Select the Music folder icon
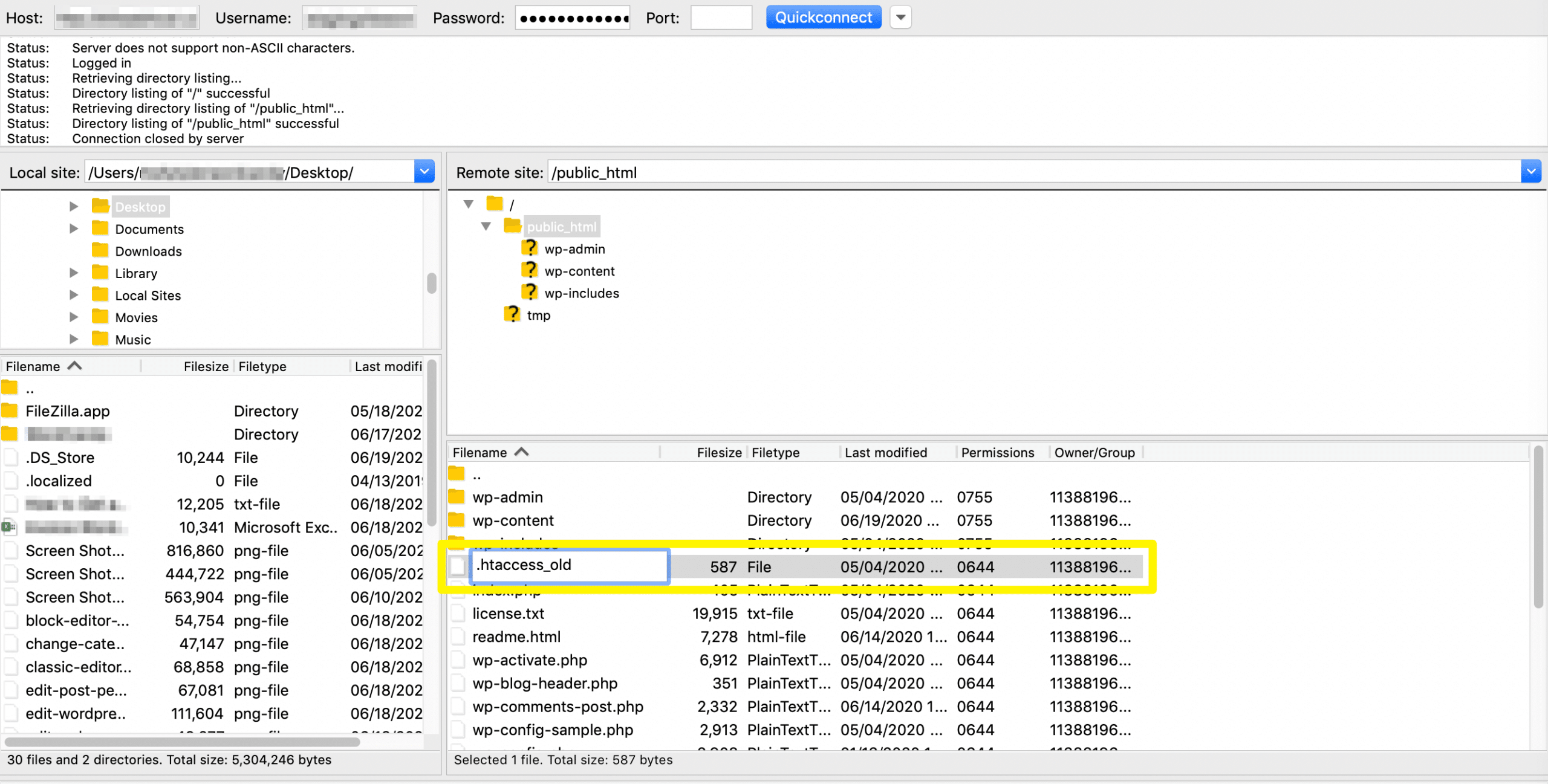Image resolution: width=1548 pixels, height=784 pixels. (x=100, y=339)
